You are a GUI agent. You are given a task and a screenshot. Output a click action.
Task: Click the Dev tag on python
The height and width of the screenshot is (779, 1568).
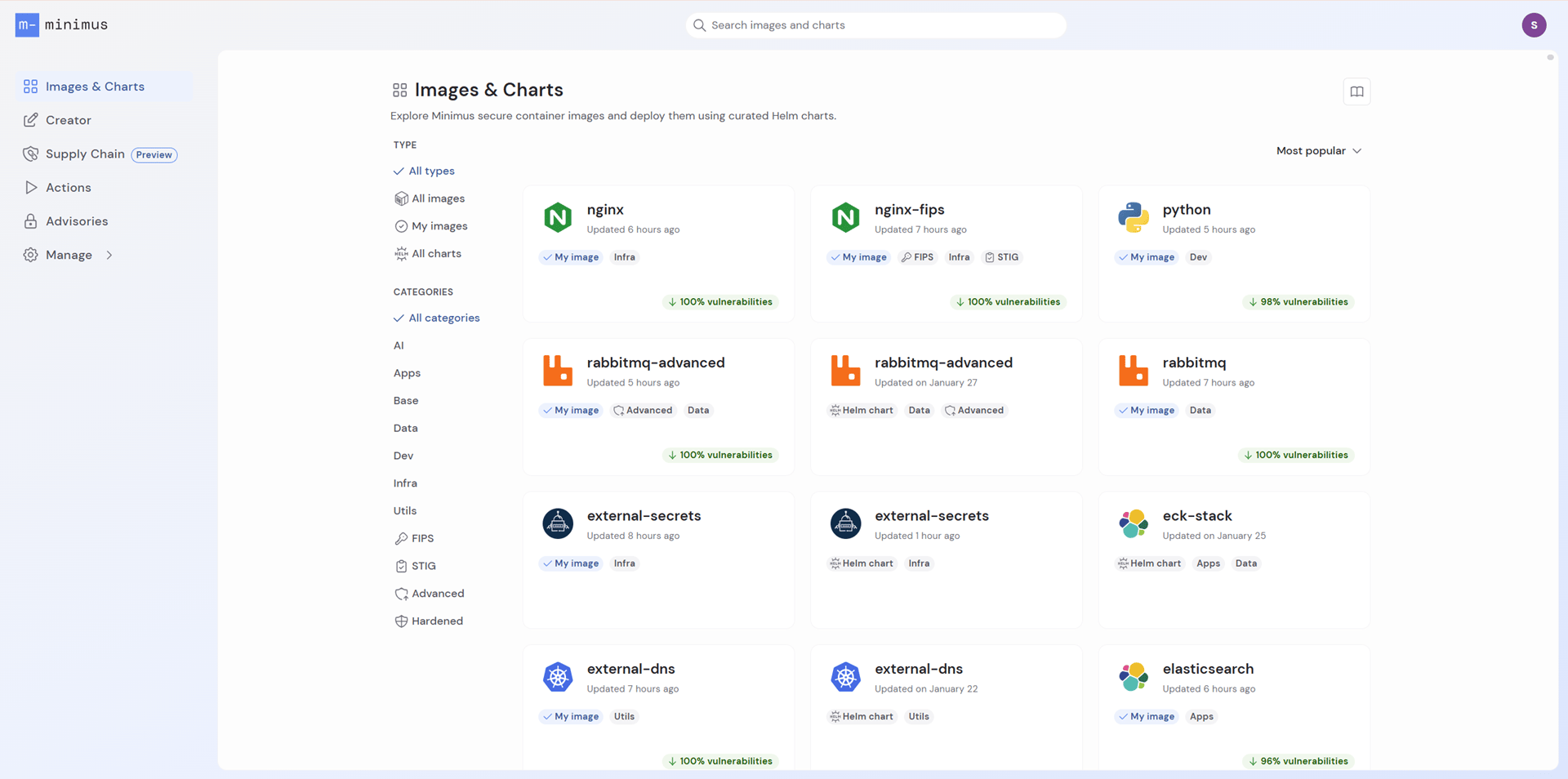pos(1198,257)
